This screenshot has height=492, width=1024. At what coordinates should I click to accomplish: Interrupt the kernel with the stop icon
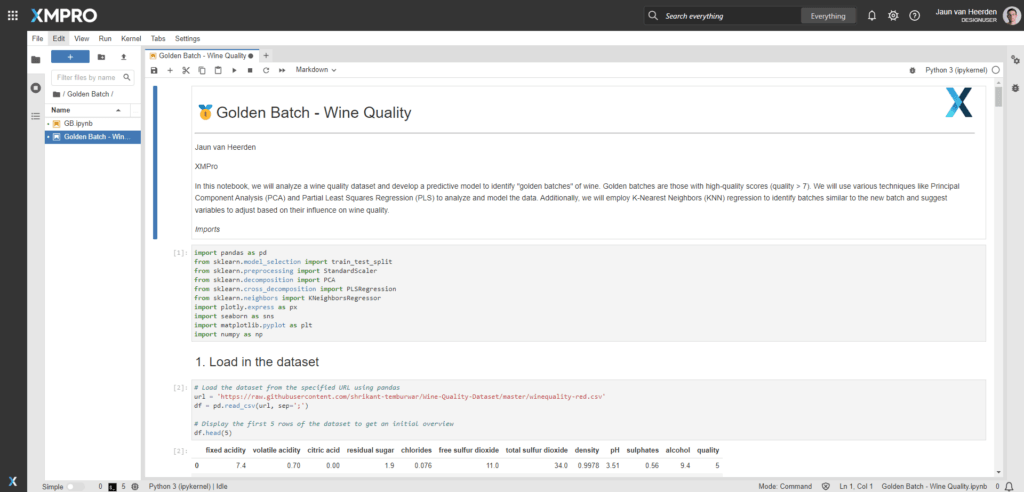250,70
